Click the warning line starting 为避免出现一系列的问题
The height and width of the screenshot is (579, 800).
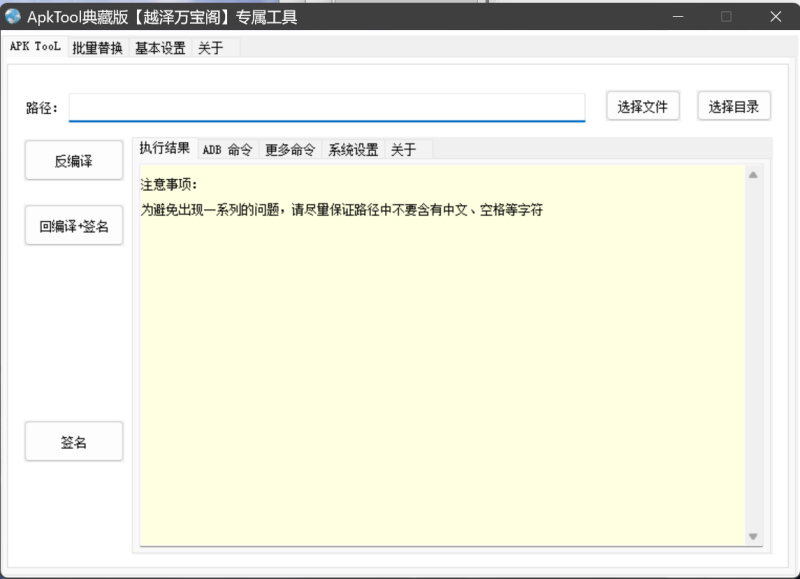(x=342, y=210)
